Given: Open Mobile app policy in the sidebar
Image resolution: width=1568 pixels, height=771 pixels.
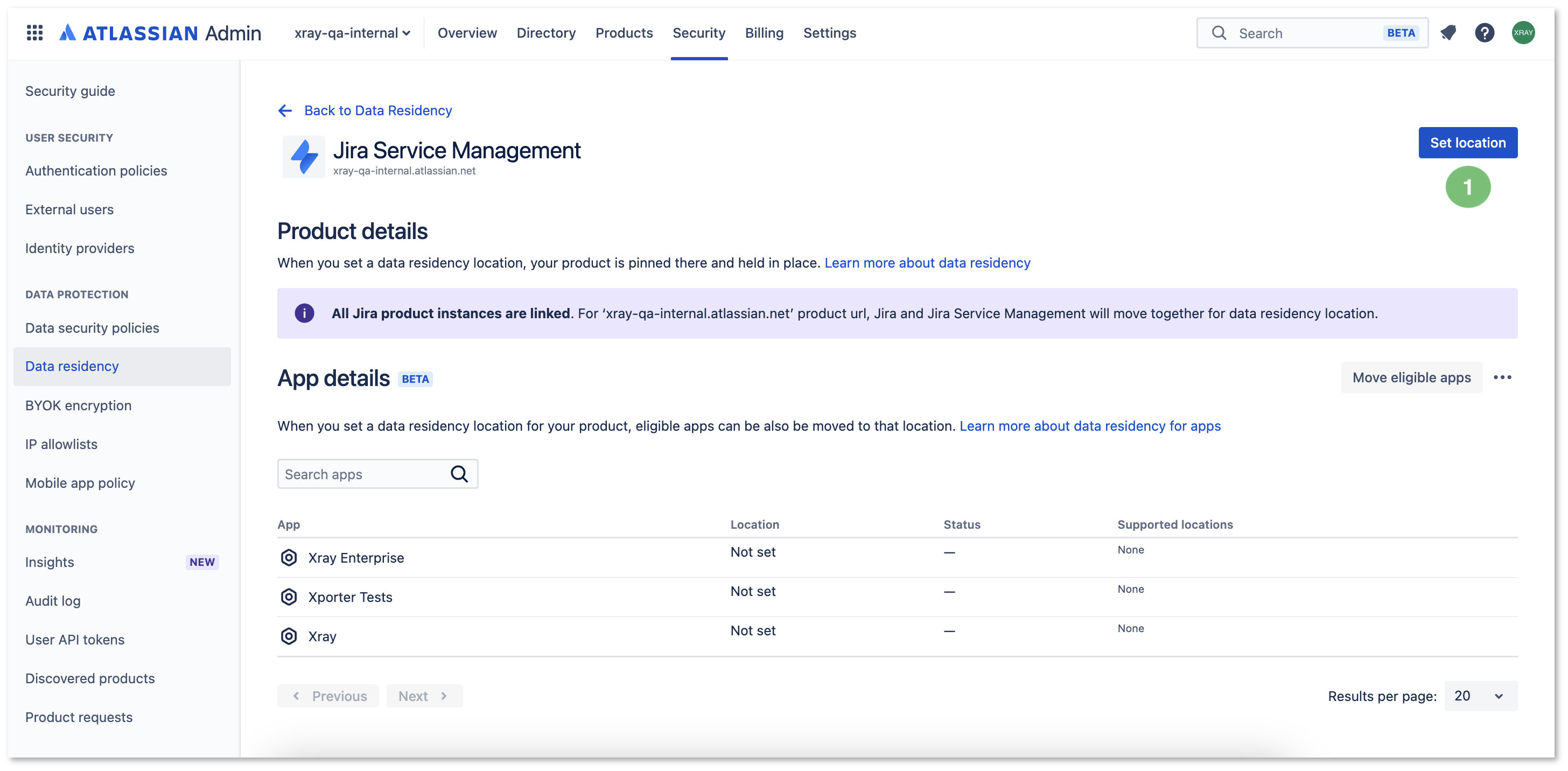Looking at the screenshot, I should (x=80, y=483).
